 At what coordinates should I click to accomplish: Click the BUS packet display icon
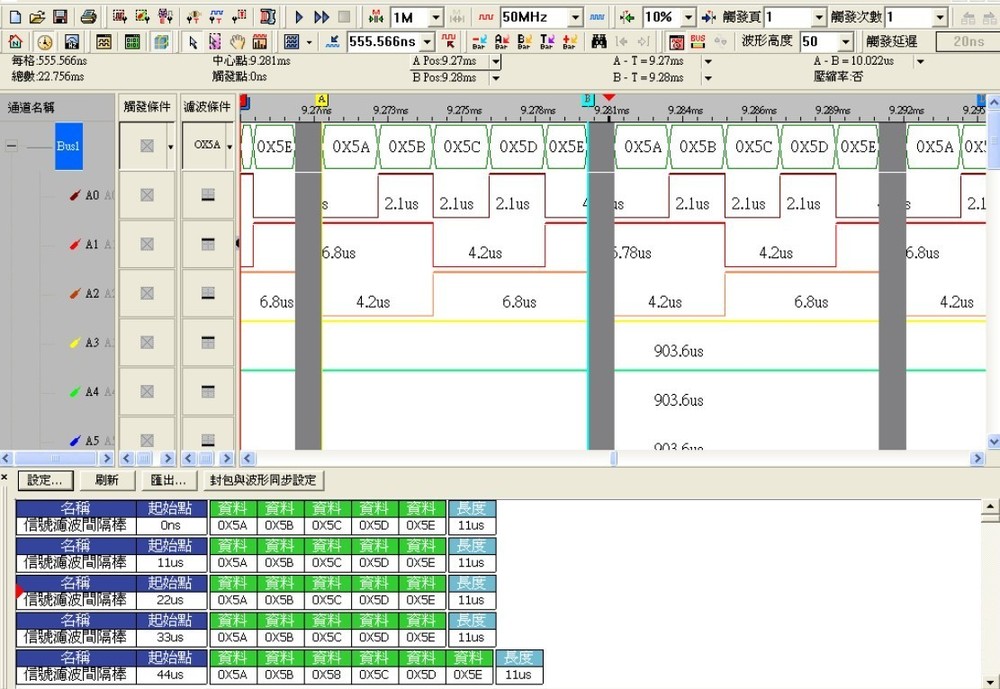[x=698, y=42]
